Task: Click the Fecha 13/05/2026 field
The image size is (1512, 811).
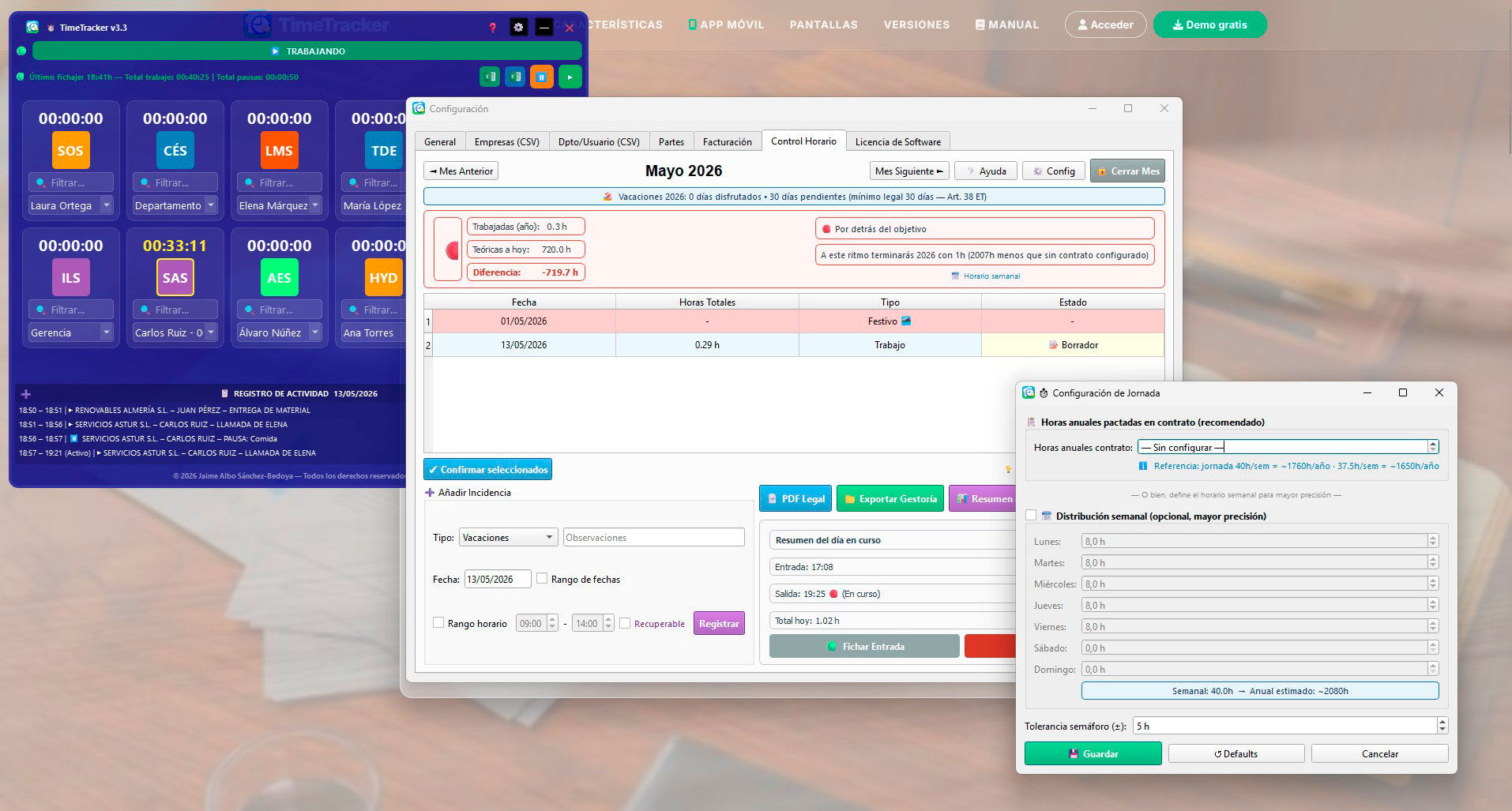Action: 498,579
